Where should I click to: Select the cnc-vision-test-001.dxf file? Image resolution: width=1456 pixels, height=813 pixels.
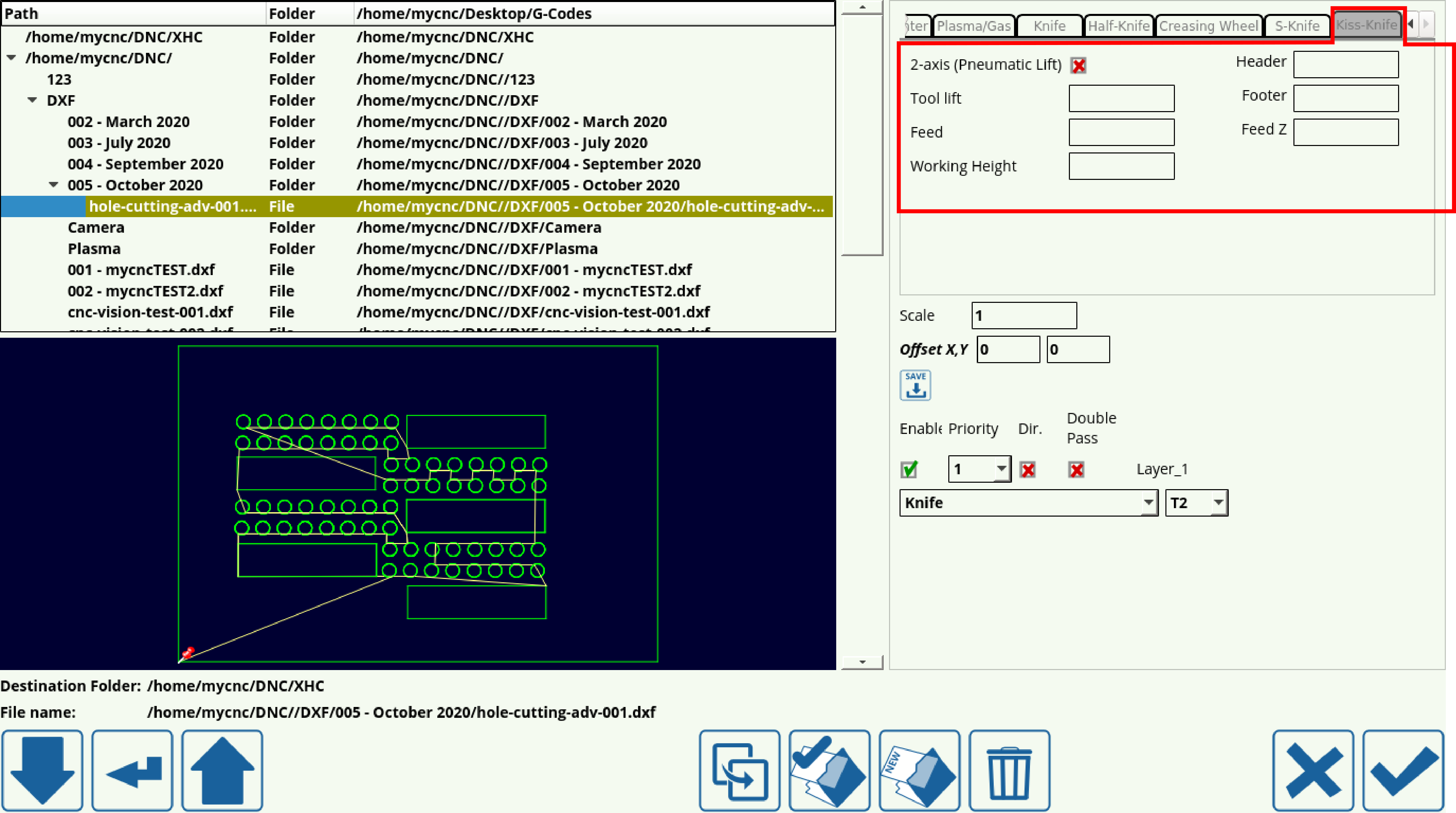point(150,312)
